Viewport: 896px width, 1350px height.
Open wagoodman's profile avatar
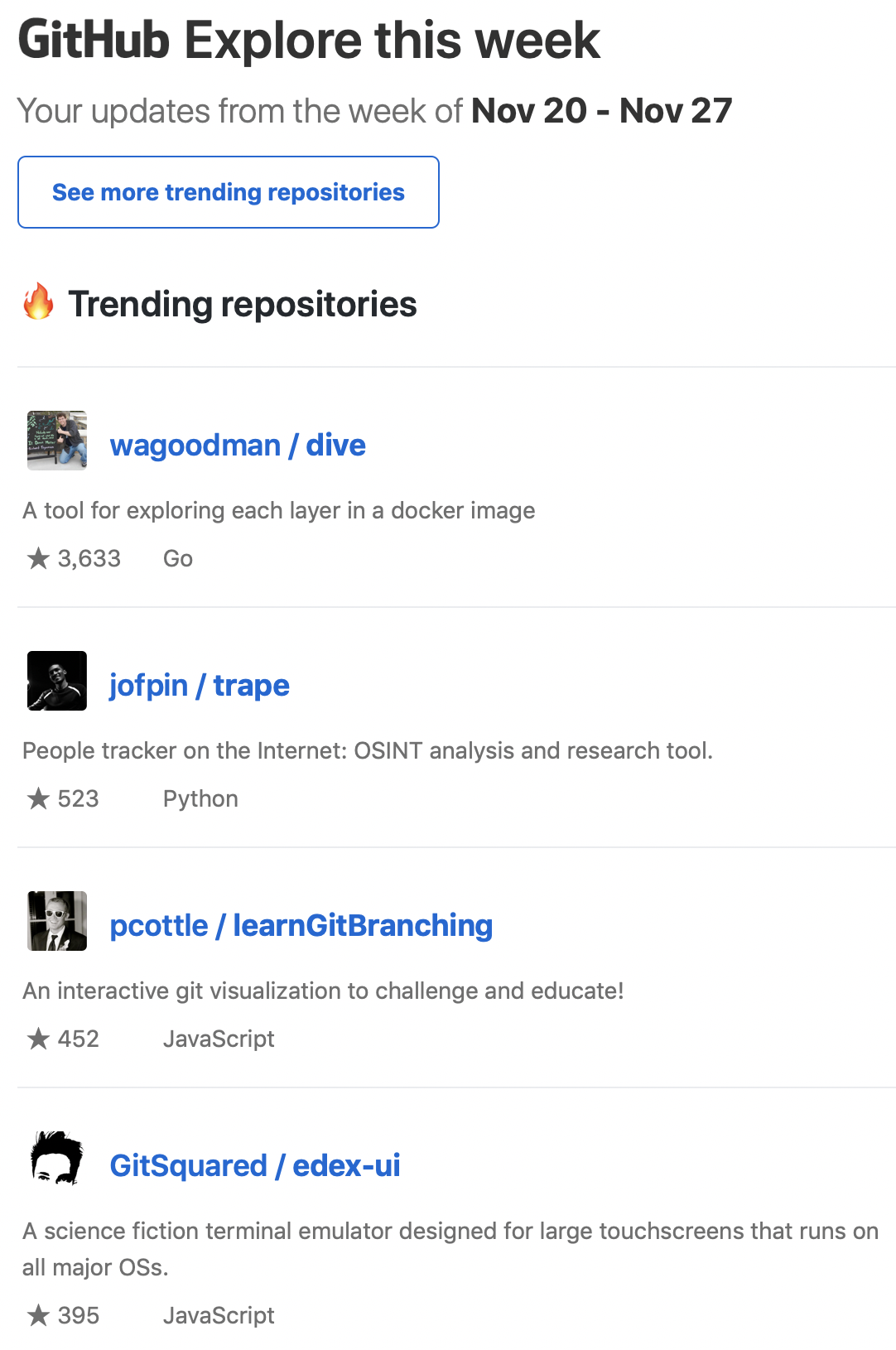pos(57,441)
